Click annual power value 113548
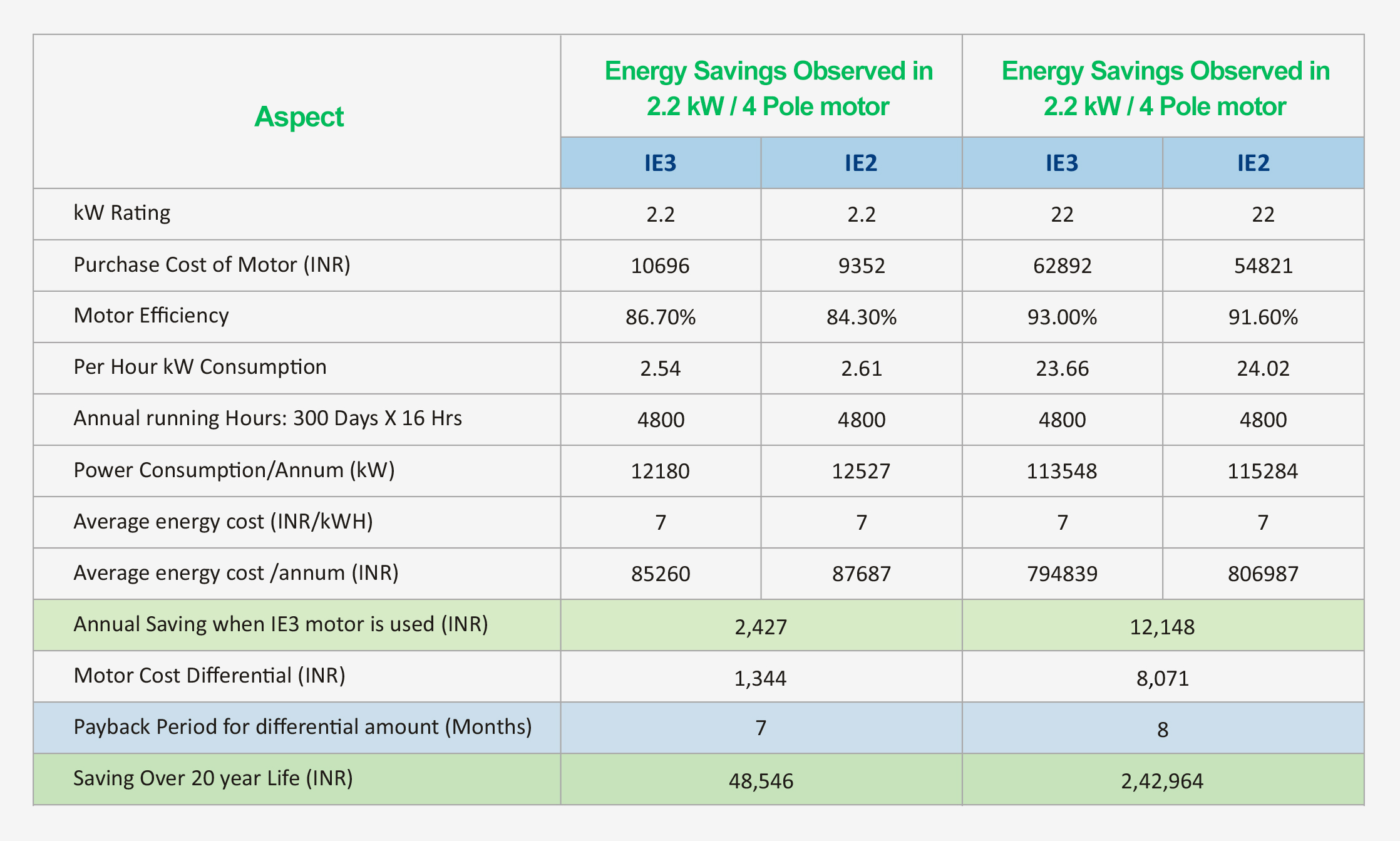 pos(1063,472)
